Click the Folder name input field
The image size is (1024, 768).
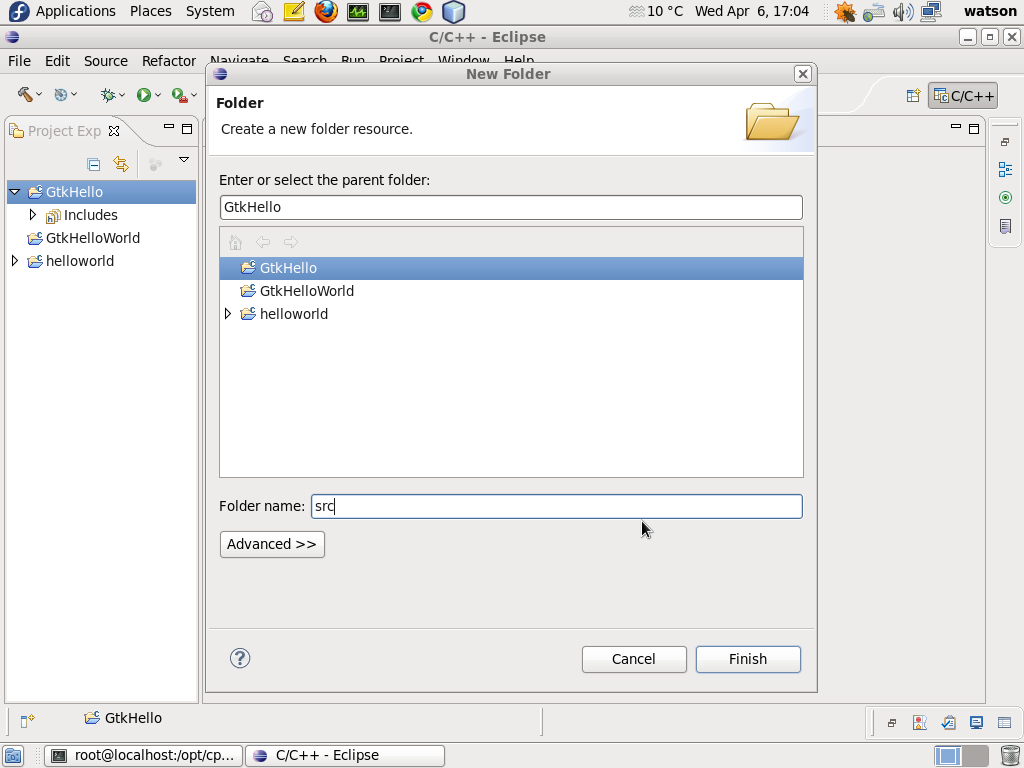(x=556, y=507)
